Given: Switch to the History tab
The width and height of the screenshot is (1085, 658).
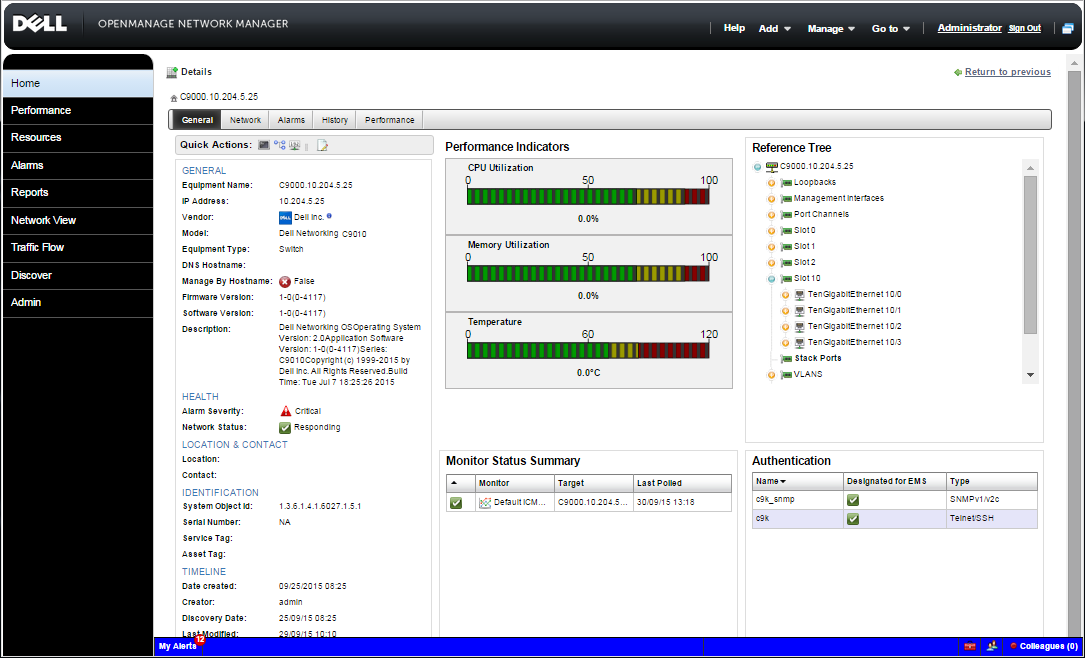Looking at the screenshot, I should (335, 120).
